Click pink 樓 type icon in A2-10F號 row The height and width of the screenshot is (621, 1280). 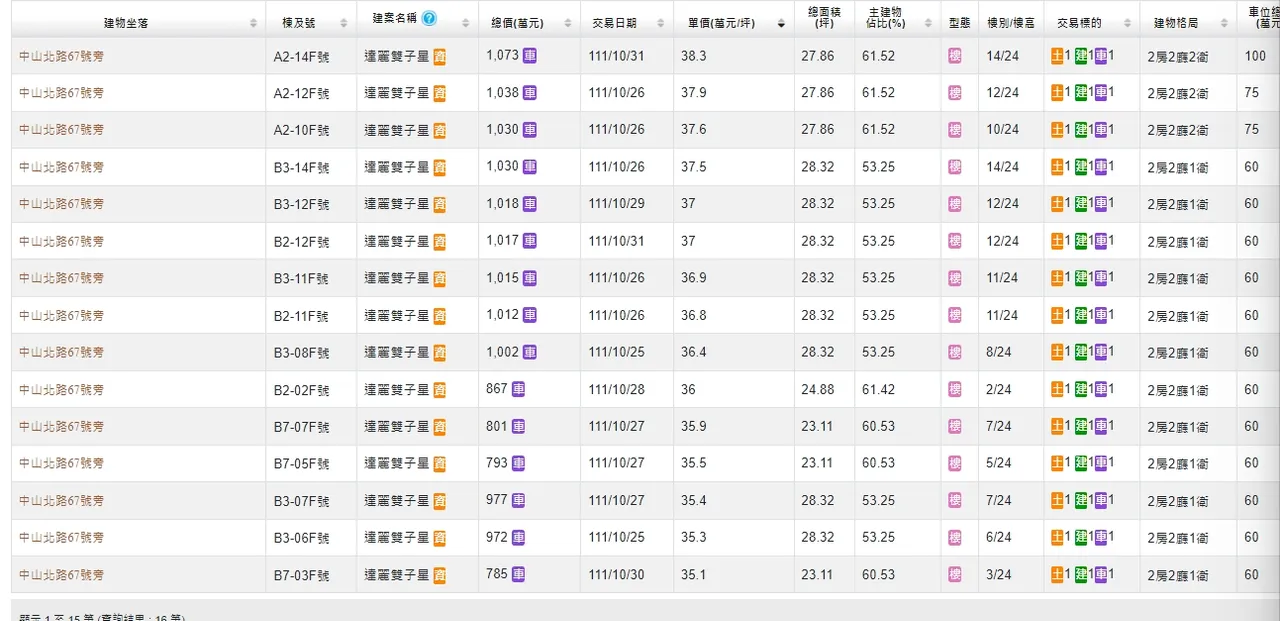955,130
